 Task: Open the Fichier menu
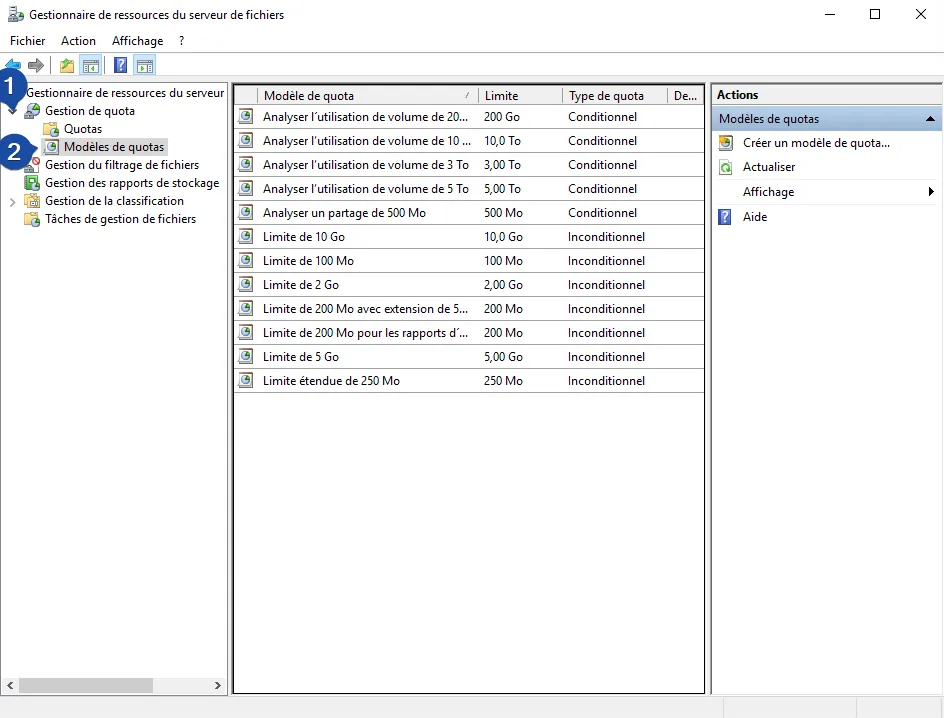pyautogui.click(x=27, y=41)
